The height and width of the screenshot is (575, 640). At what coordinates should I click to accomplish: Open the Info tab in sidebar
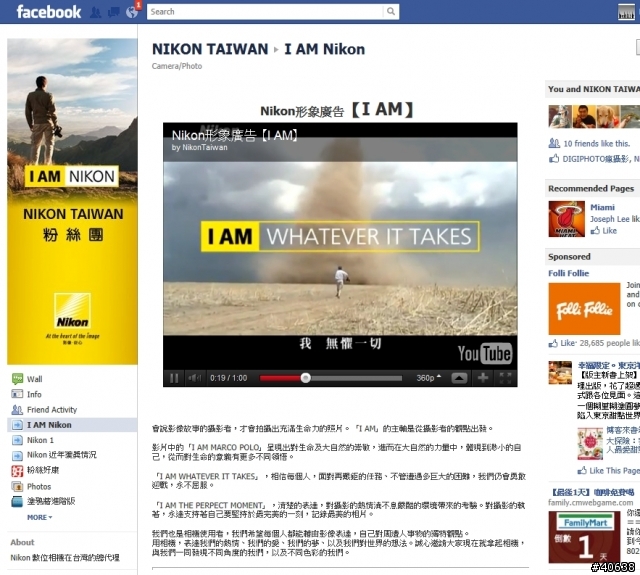34,394
